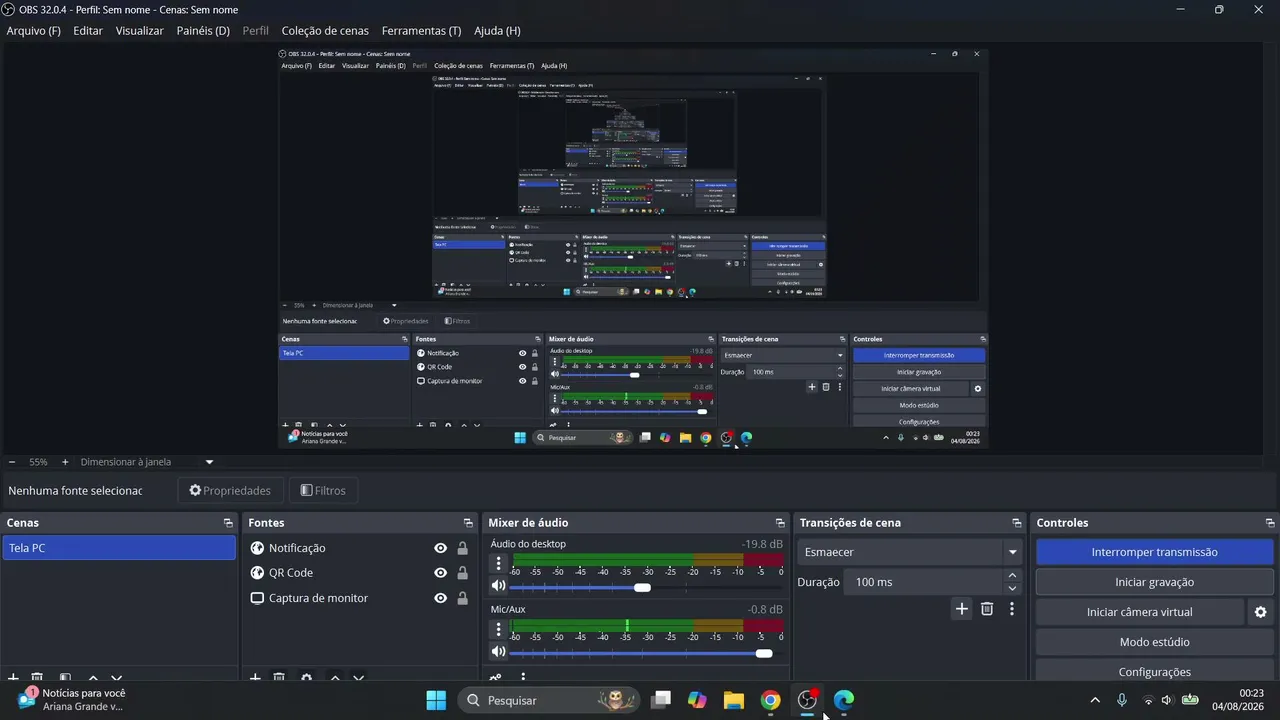Screen dimensions: 1280x720
Task: Toggle lock for Captura de monitor source
Action: 462,598
